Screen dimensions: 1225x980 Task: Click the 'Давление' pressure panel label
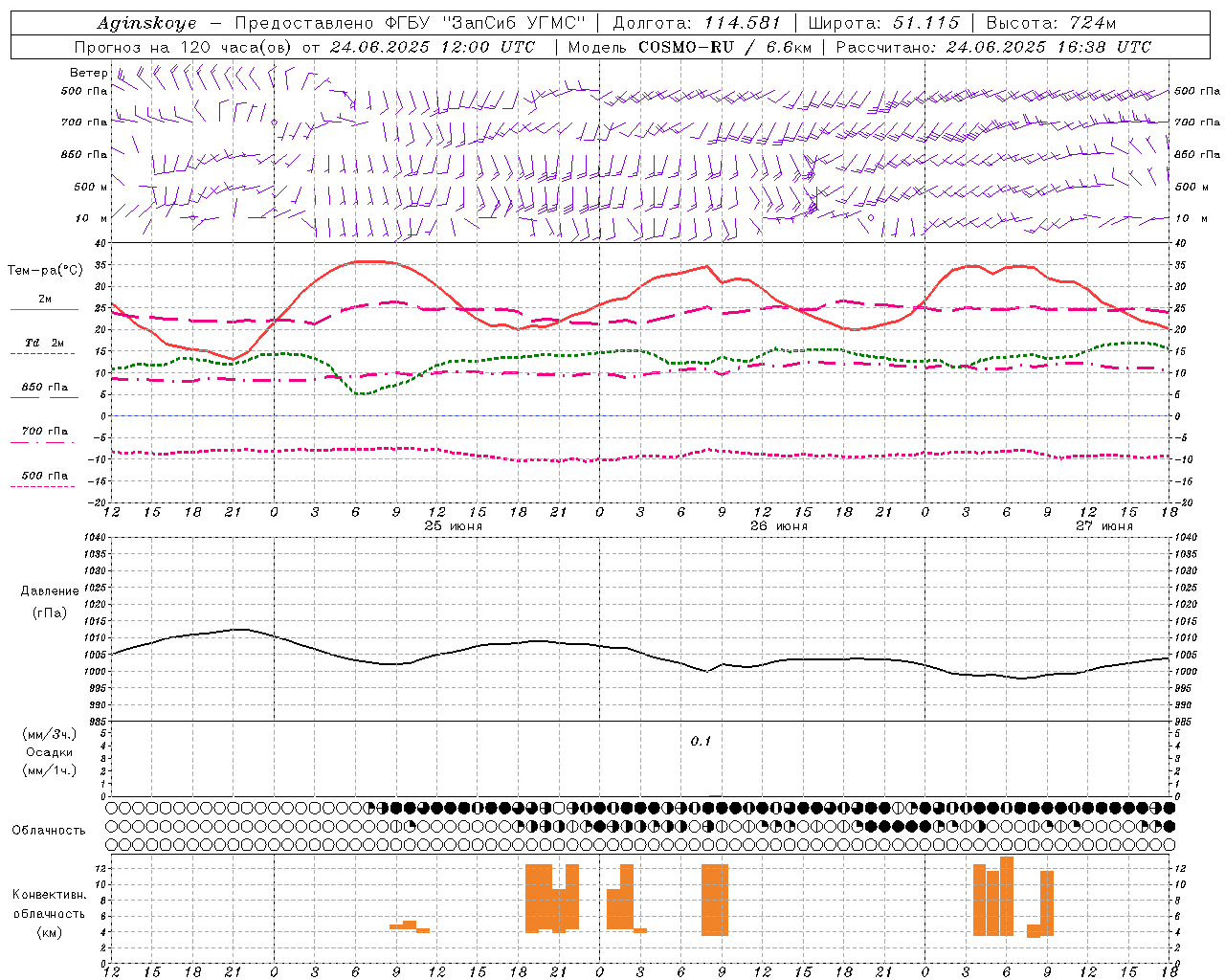click(50, 591)
